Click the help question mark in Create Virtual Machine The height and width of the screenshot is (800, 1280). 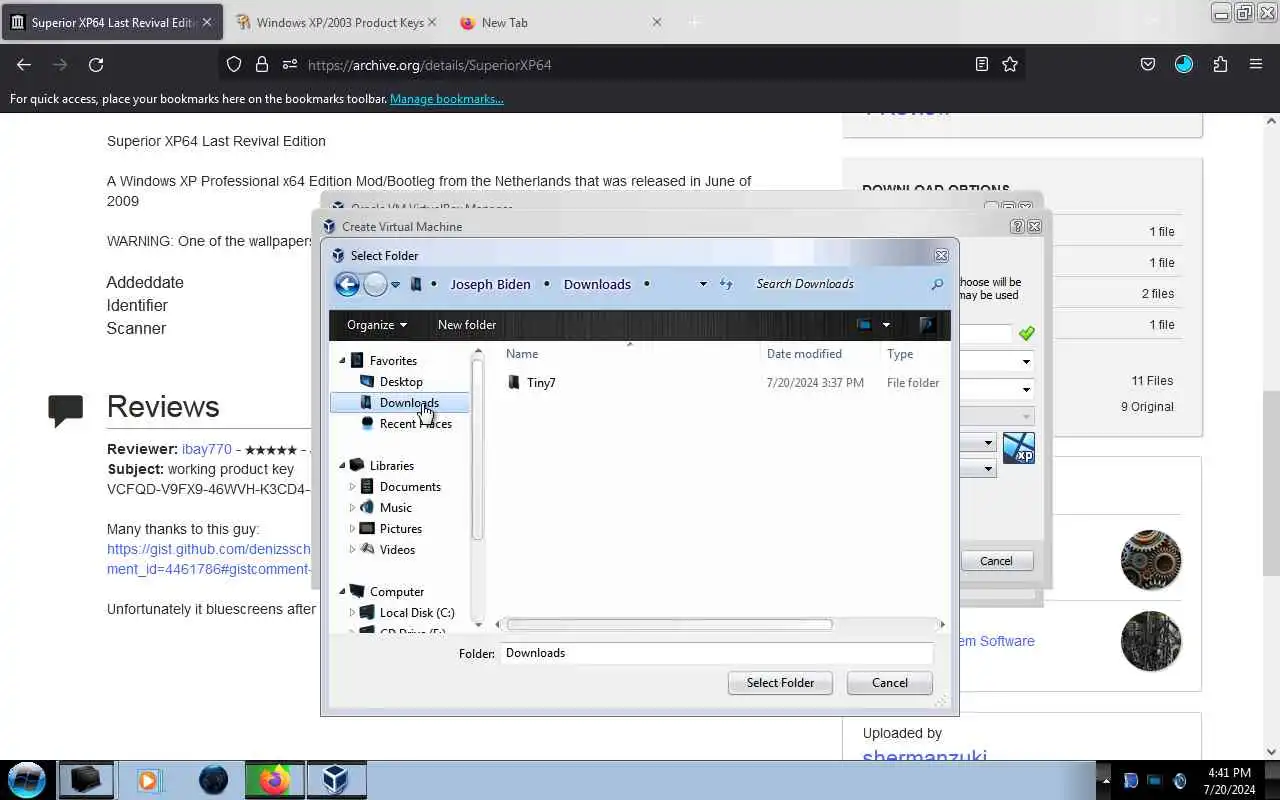pos(1017,227)
